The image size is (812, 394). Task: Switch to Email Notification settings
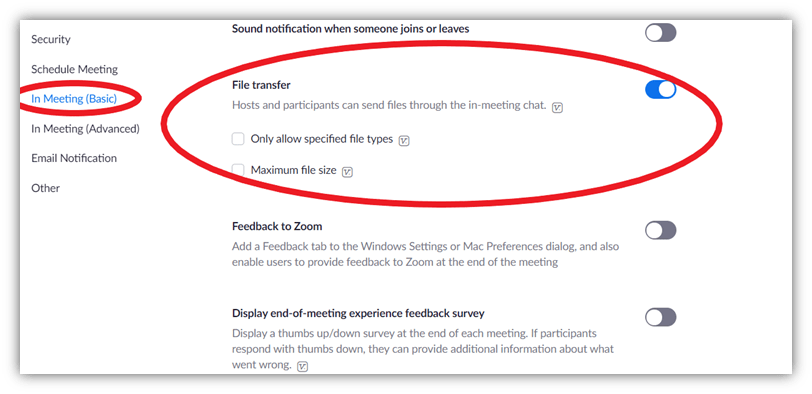click(74, 158)
